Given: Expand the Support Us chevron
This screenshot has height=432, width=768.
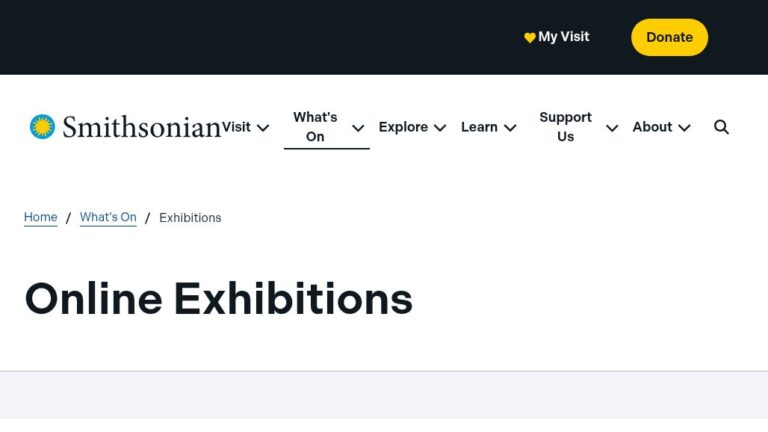Looking at the screenshot, I should pos(612,128).
